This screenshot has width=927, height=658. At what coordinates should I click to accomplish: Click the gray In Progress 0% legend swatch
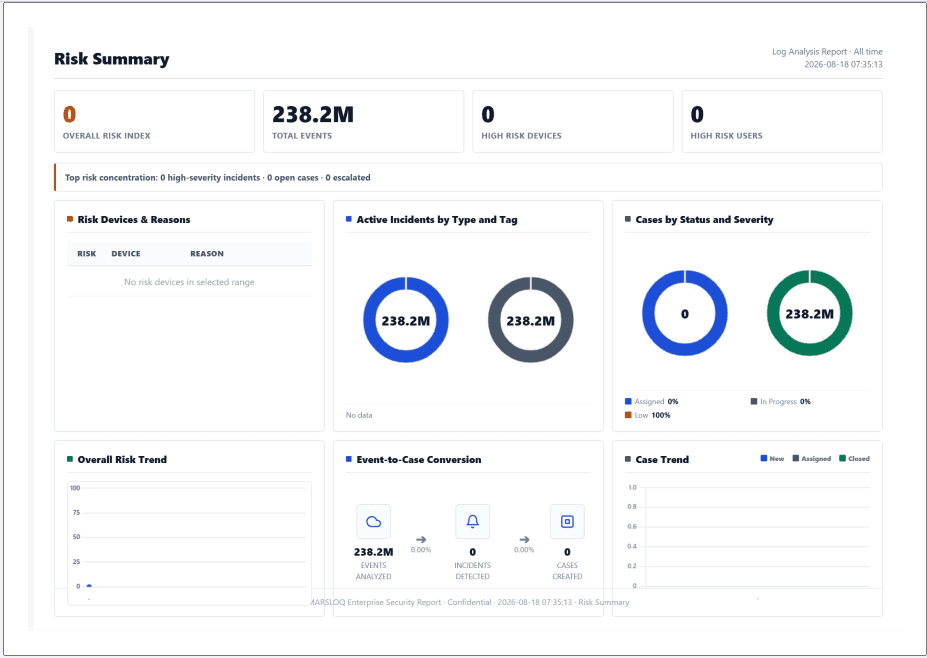point(754,401)
